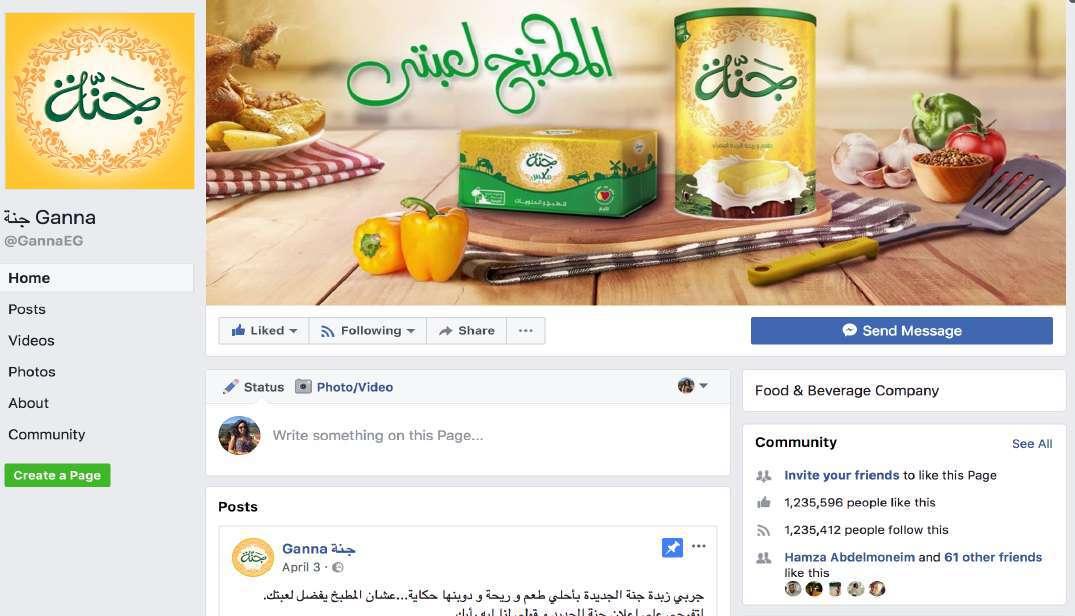Open See All community link
The width and height of the screenshot is (1075, 616).
(x=1032, y=443)
